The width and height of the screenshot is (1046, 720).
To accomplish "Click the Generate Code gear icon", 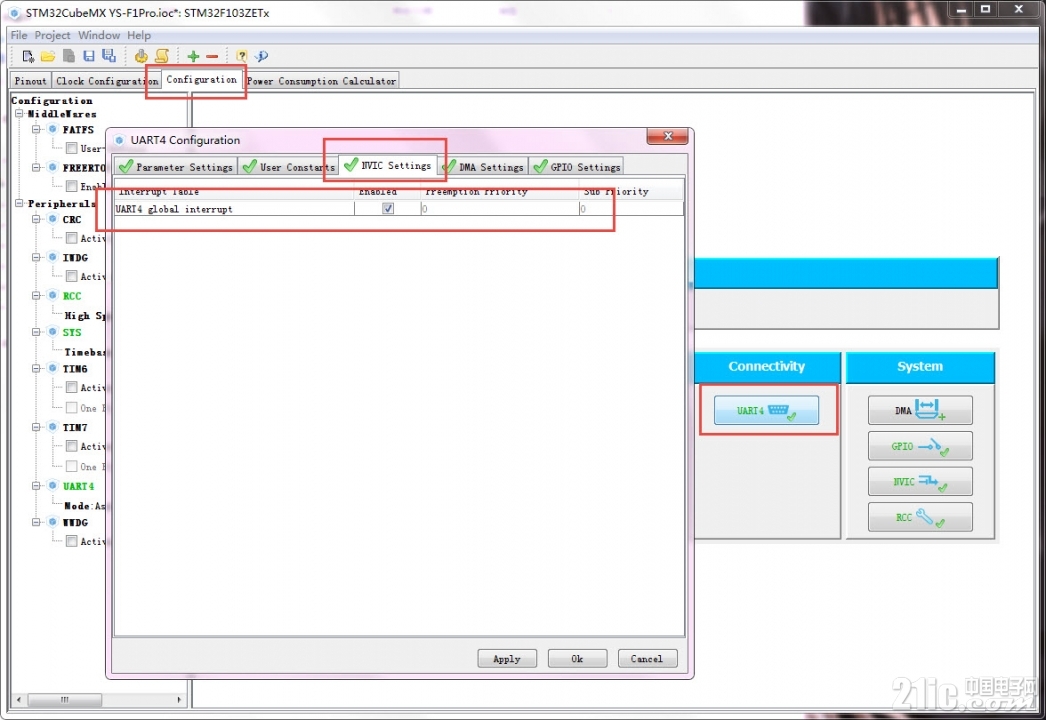I will [141, 56].
